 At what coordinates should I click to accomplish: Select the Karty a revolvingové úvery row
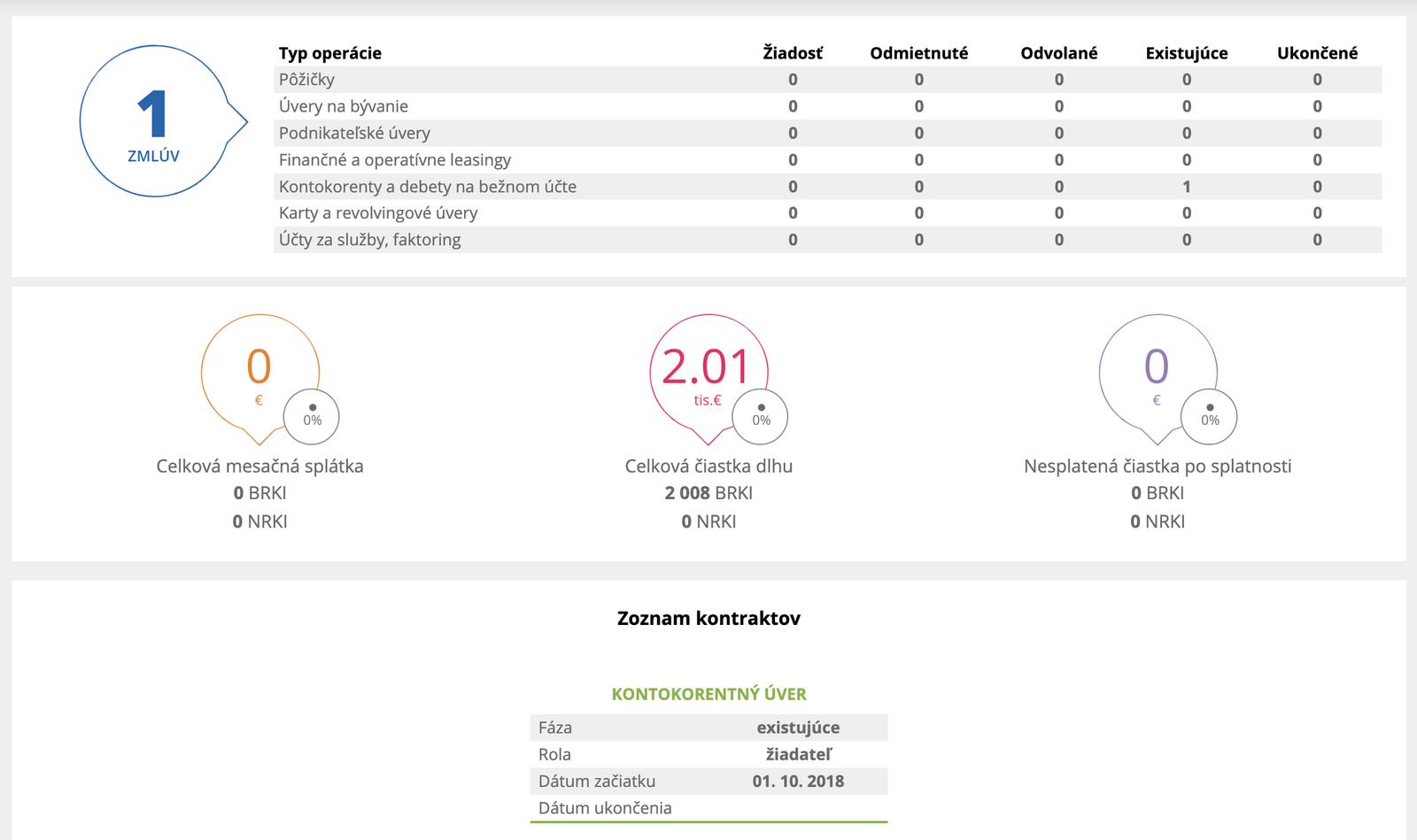coord(378,213)
